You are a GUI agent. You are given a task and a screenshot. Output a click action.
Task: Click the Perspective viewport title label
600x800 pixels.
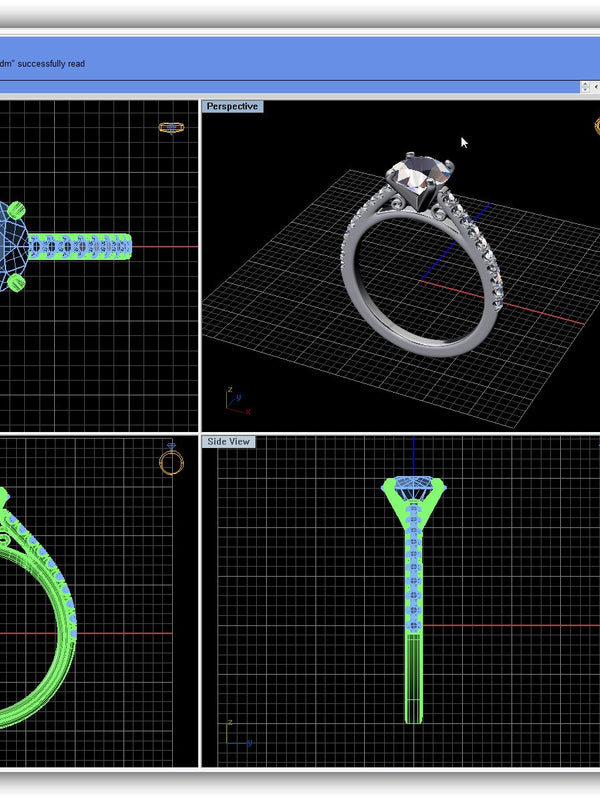(232, 106)
